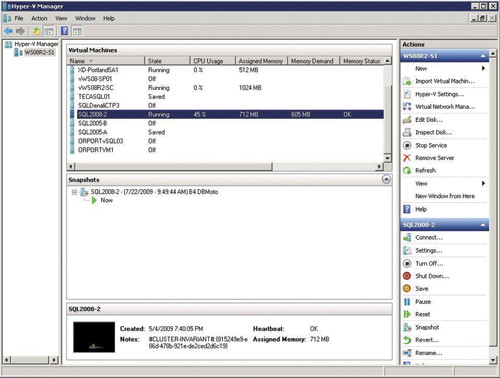Collapse the Snapshots panel
500x378 pixels.
point(386,180)
